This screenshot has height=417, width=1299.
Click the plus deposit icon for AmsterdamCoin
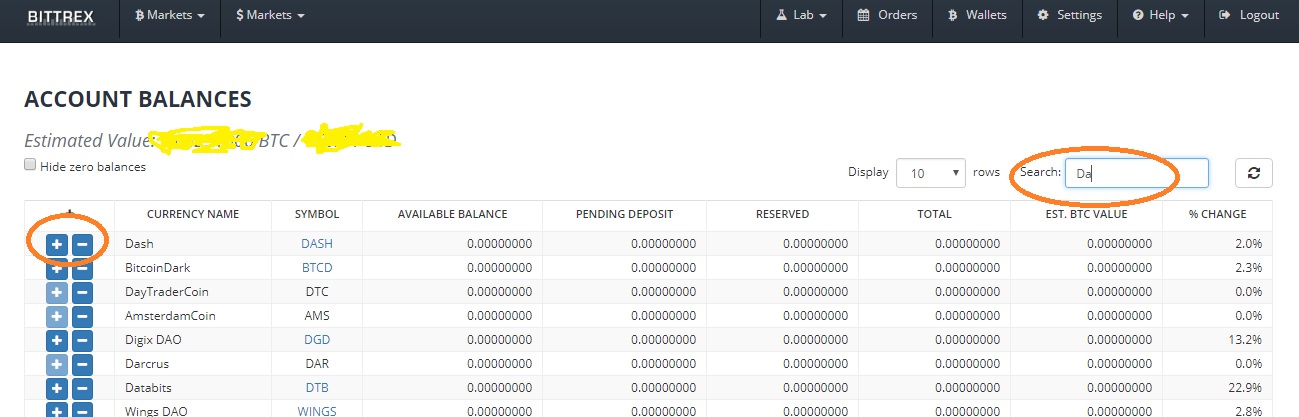pyautogui.click(x=57, y=315)
